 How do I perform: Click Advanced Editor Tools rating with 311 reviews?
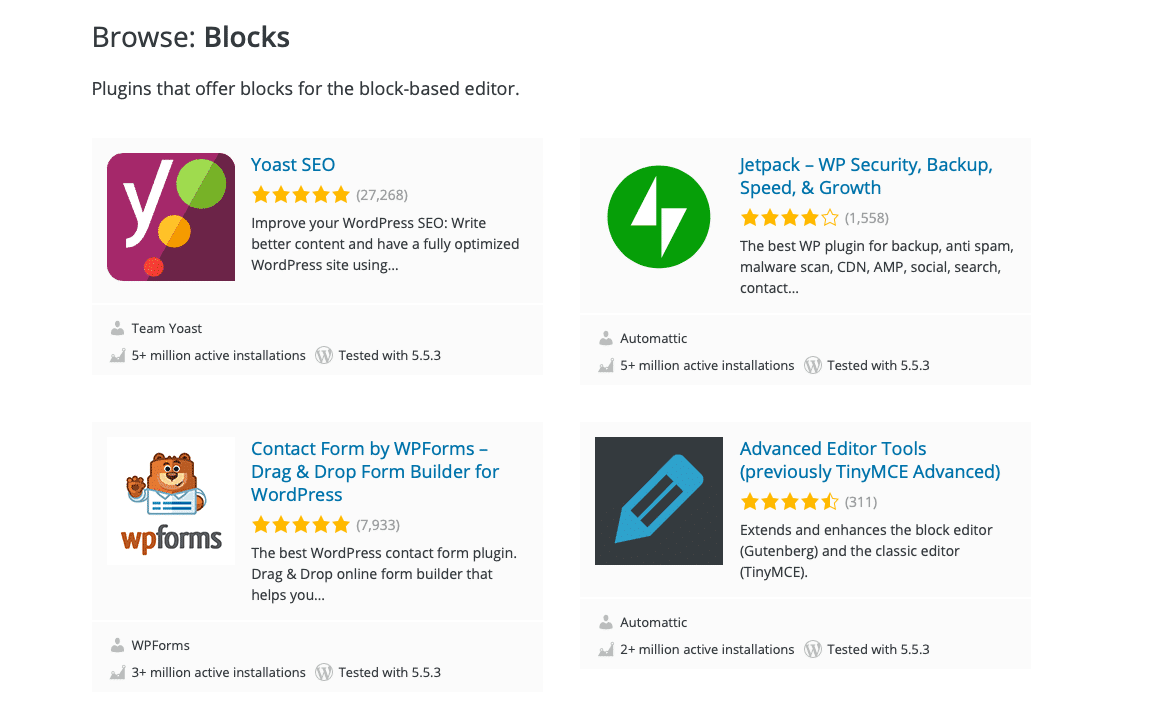pos(789,502)
